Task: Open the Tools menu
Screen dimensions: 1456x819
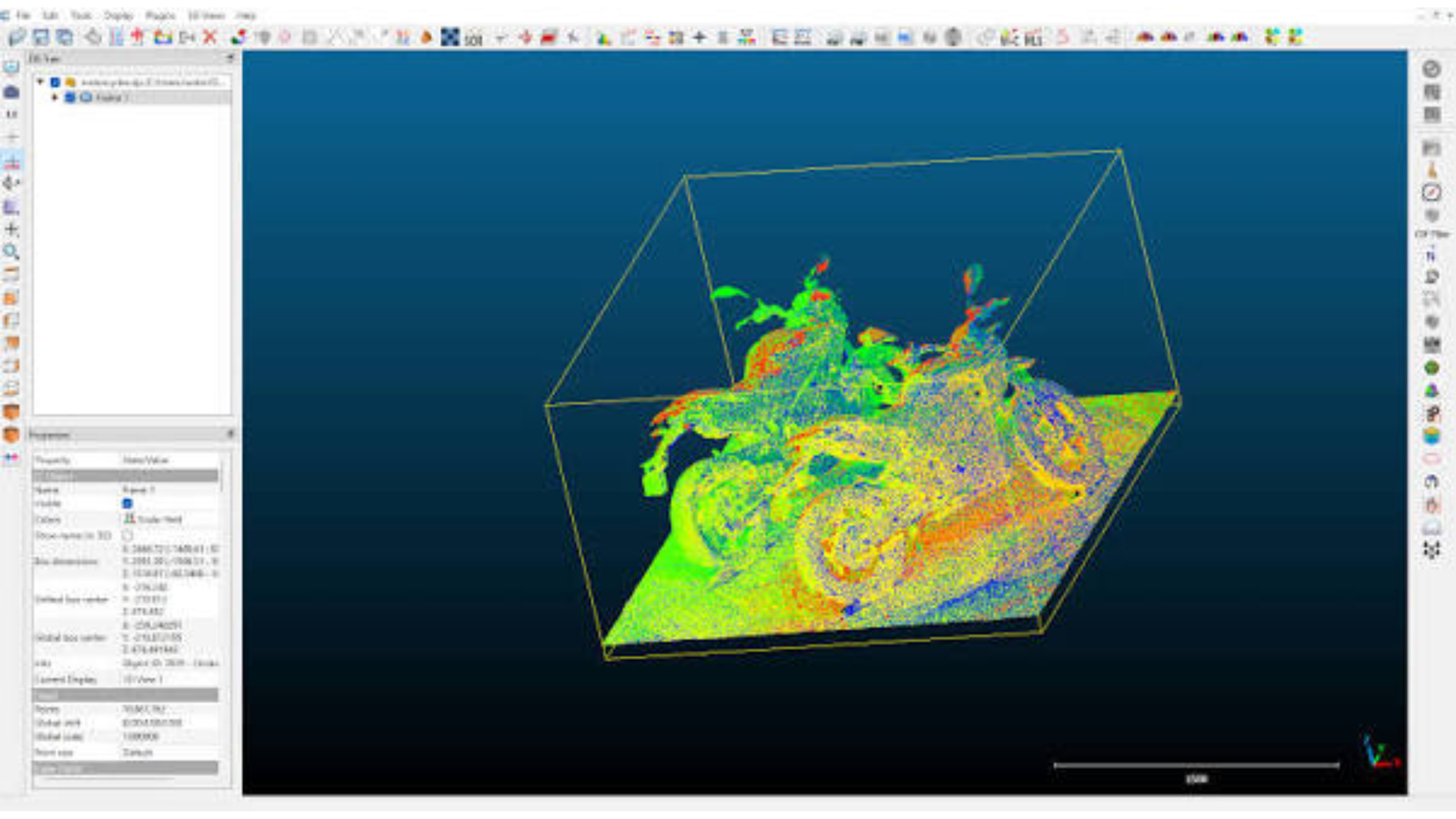Action: [81, 15]
